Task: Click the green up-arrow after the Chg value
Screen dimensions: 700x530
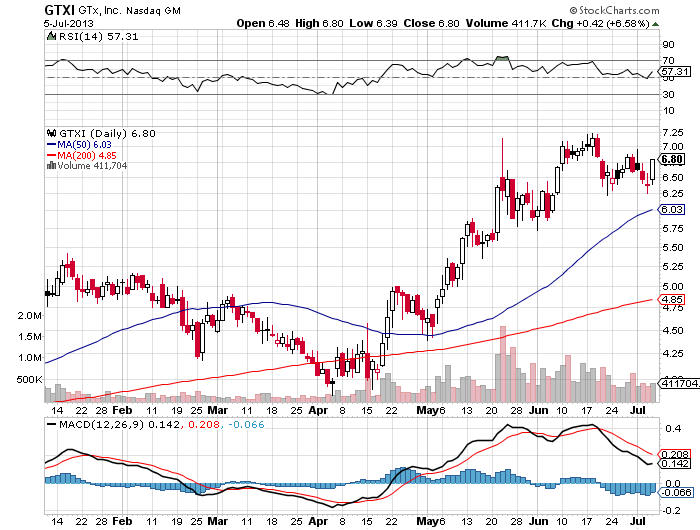Action: (x=655, y=24)
